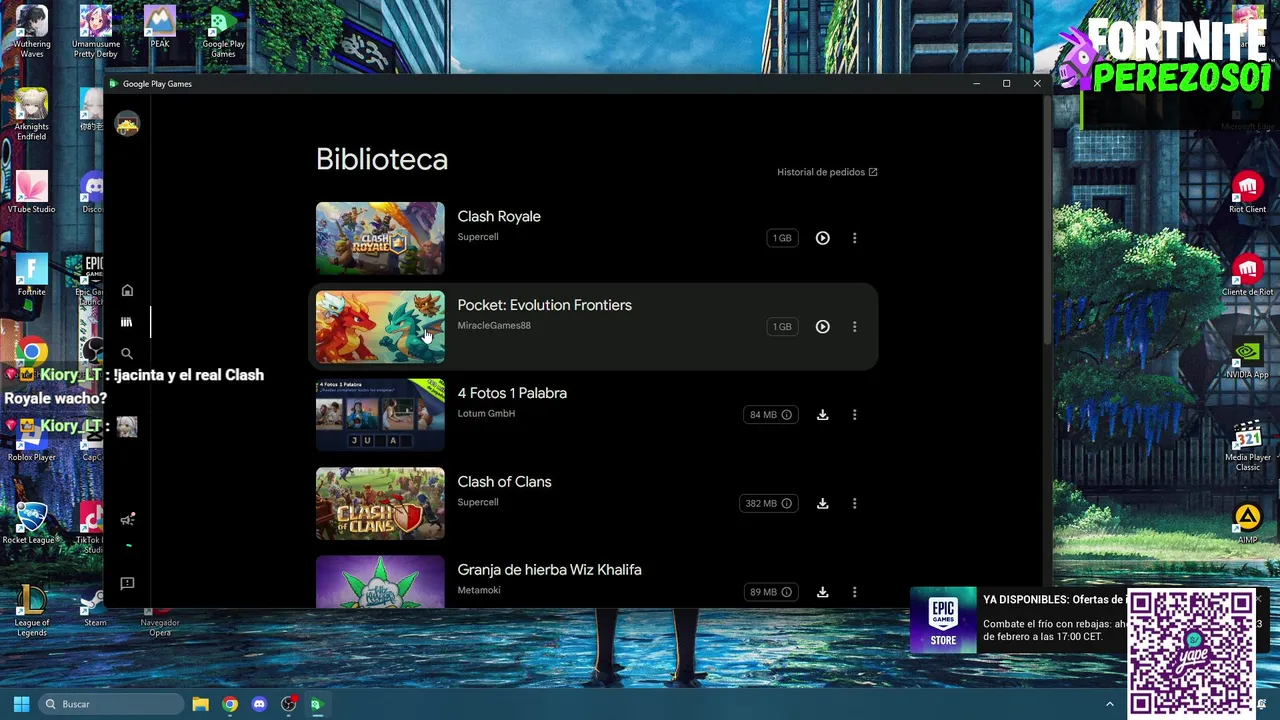The width and height of the screenshot is (1280, 720).
Task: Open Arknights Endfield desktop shortcut
Action: (31, 115)
